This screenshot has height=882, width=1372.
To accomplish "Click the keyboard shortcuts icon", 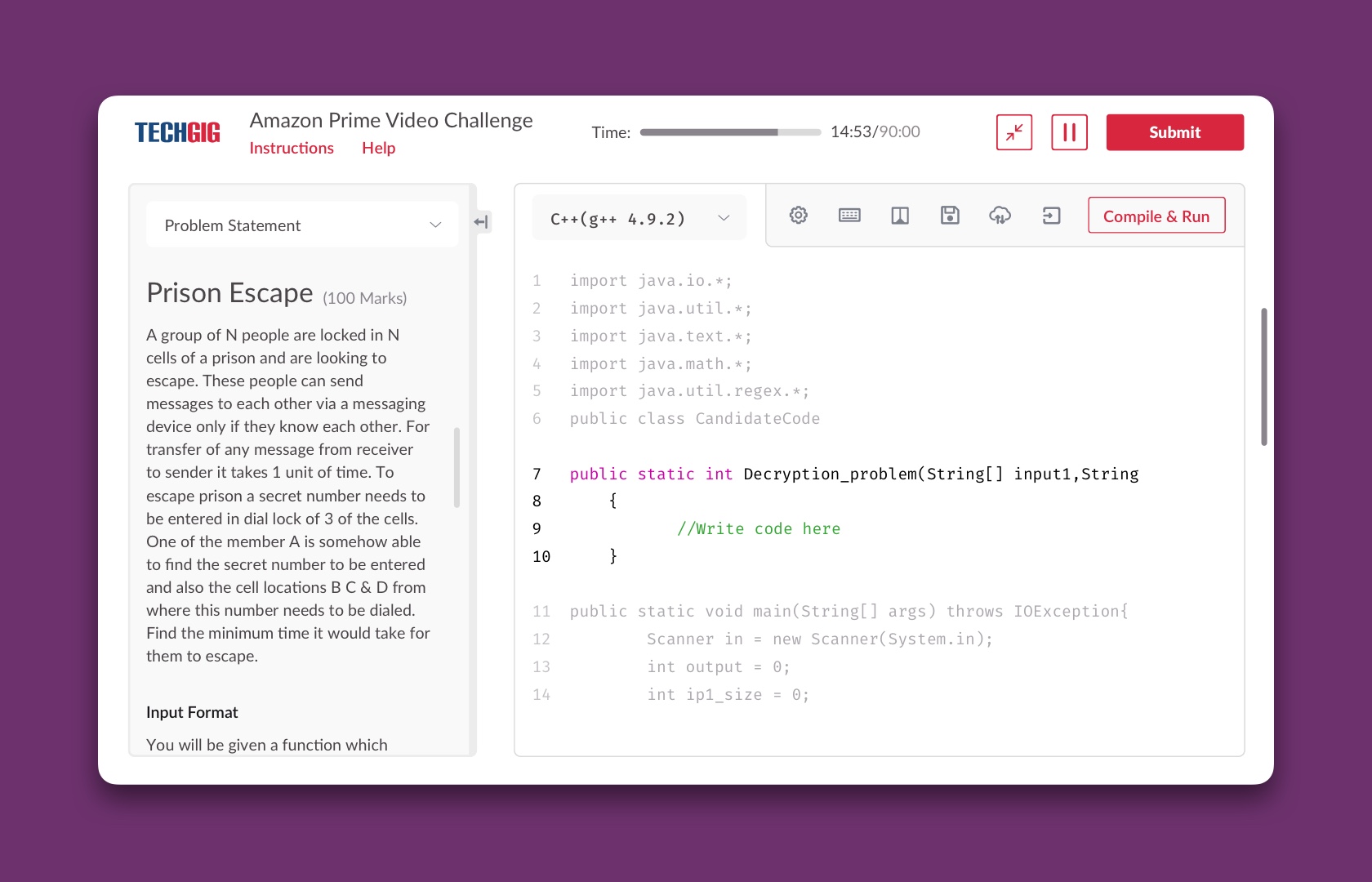I will (x=849, y=216).
